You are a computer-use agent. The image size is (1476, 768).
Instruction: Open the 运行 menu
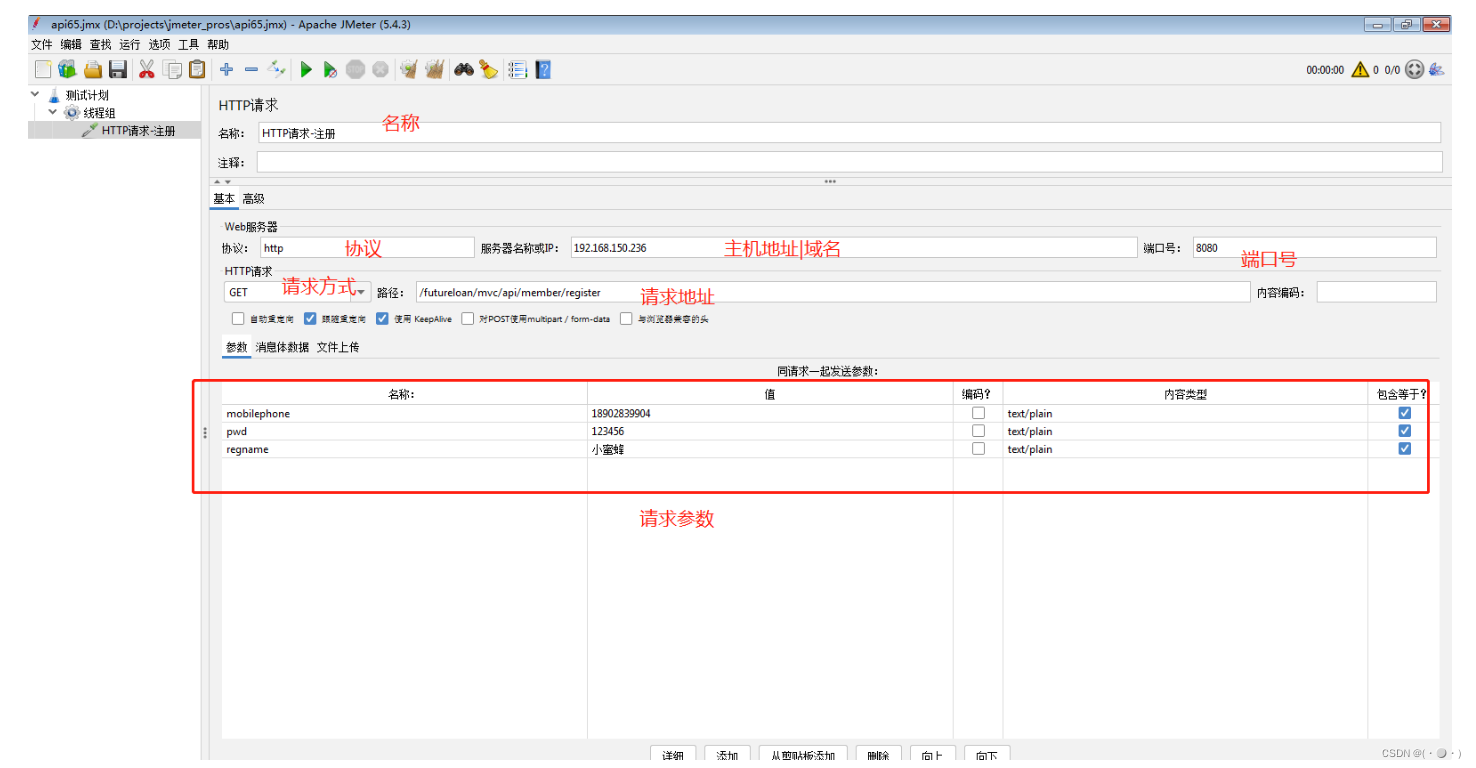129,45
